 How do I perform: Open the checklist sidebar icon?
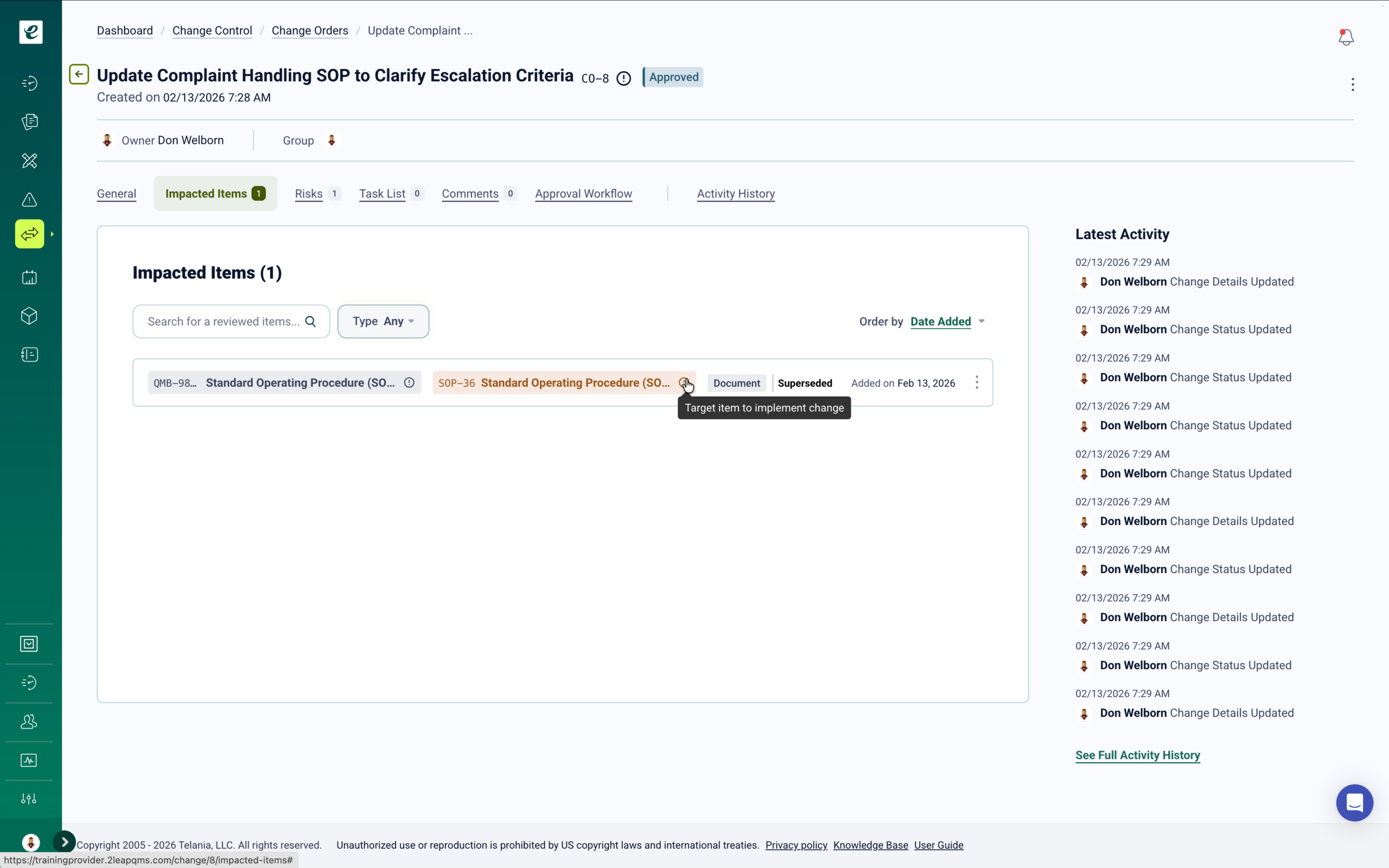coord(29,355)
